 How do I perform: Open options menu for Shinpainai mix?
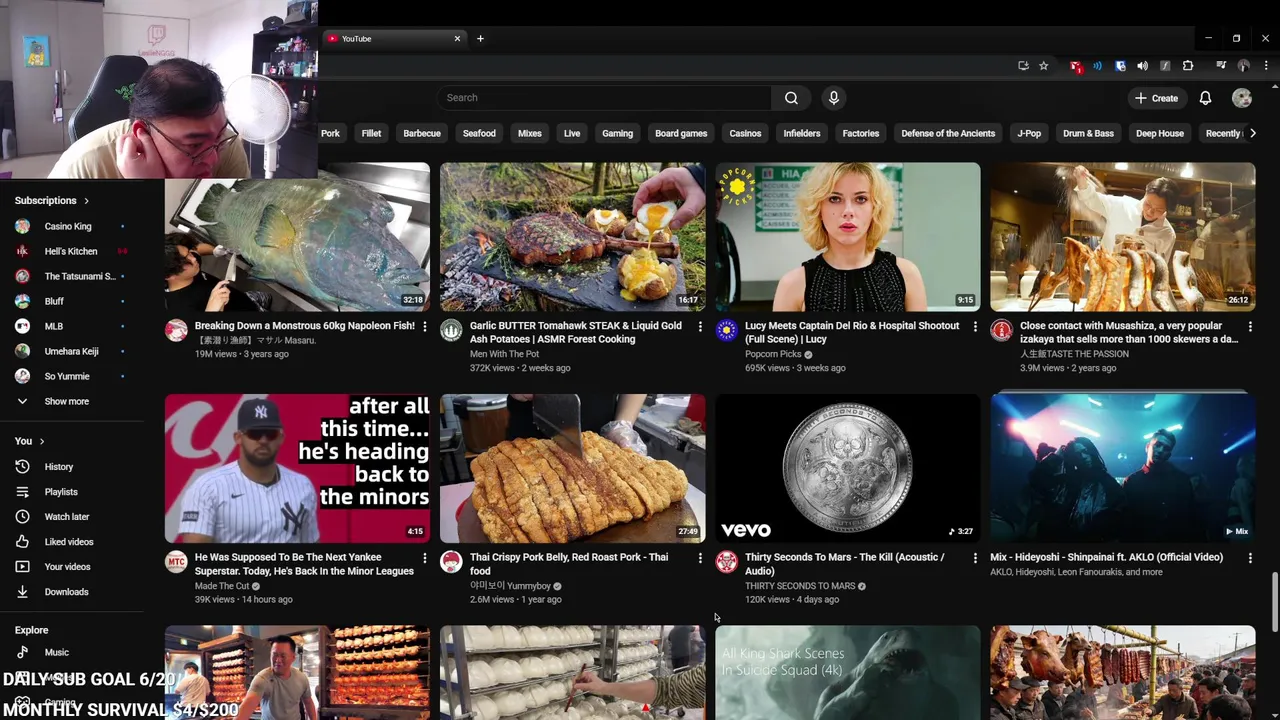coord(1250,558)
